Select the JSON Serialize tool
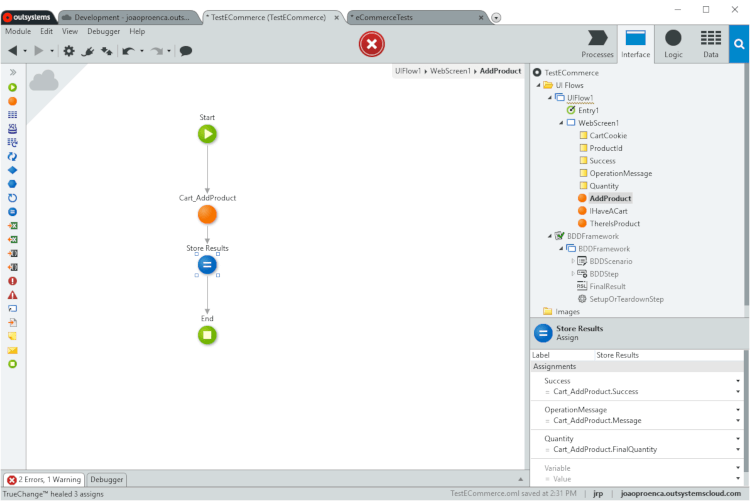 (12, 254)
